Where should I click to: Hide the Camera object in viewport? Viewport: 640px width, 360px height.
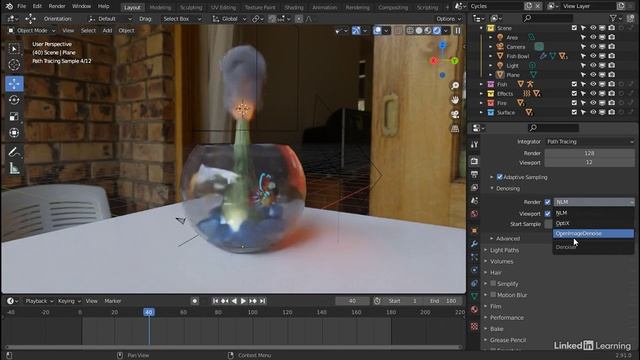click(x=593, y=47)
